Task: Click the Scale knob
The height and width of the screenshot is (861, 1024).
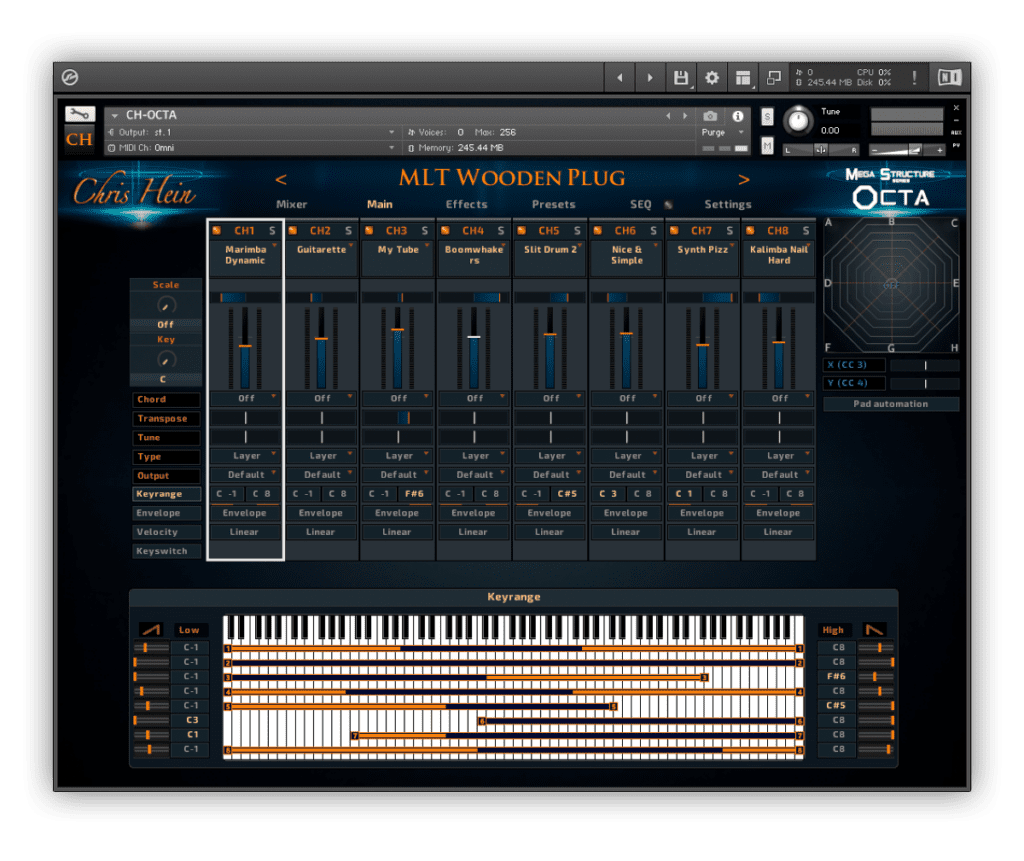Action: [166, 305]
